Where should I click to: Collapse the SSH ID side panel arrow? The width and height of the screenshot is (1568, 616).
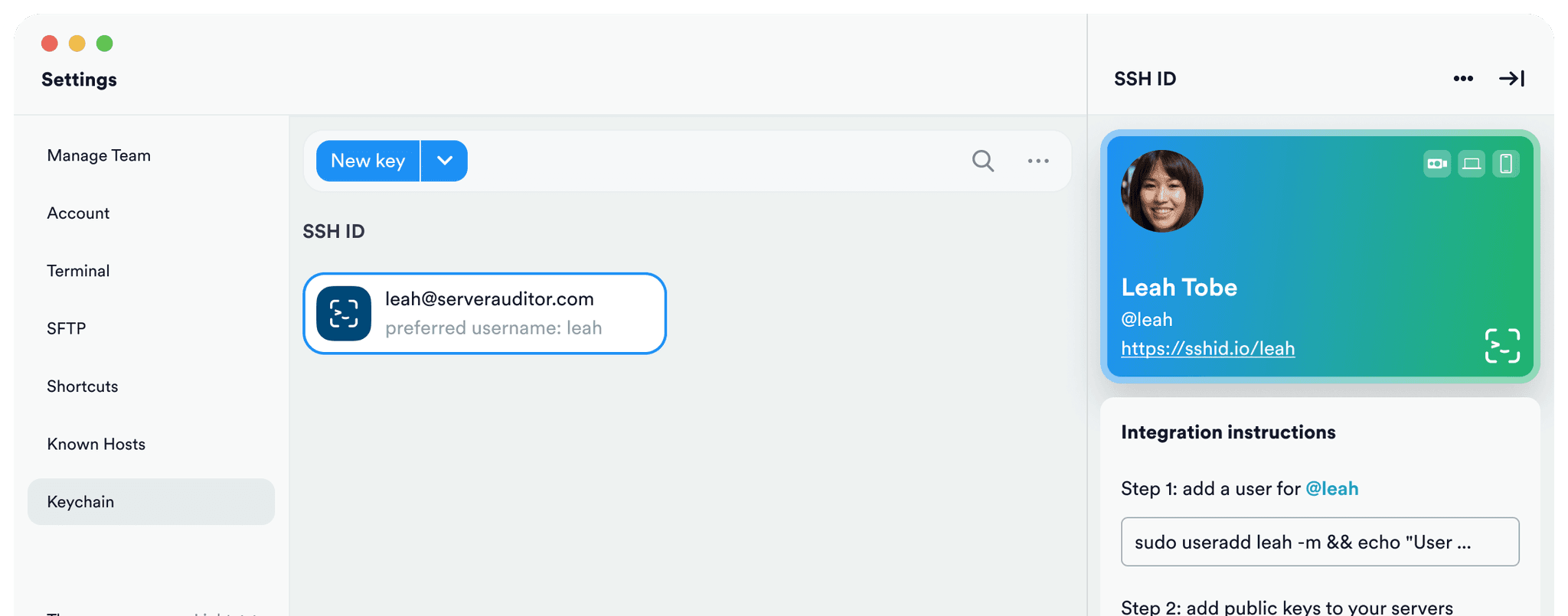[x=1511, y=79]
